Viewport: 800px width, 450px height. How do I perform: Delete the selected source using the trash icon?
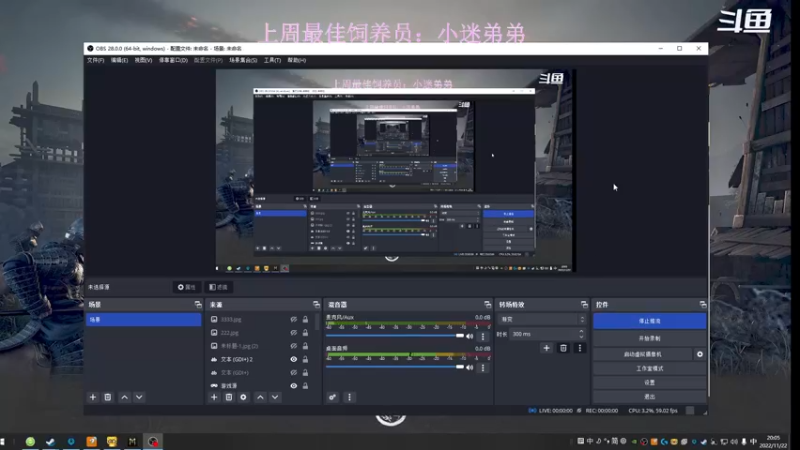229,397
